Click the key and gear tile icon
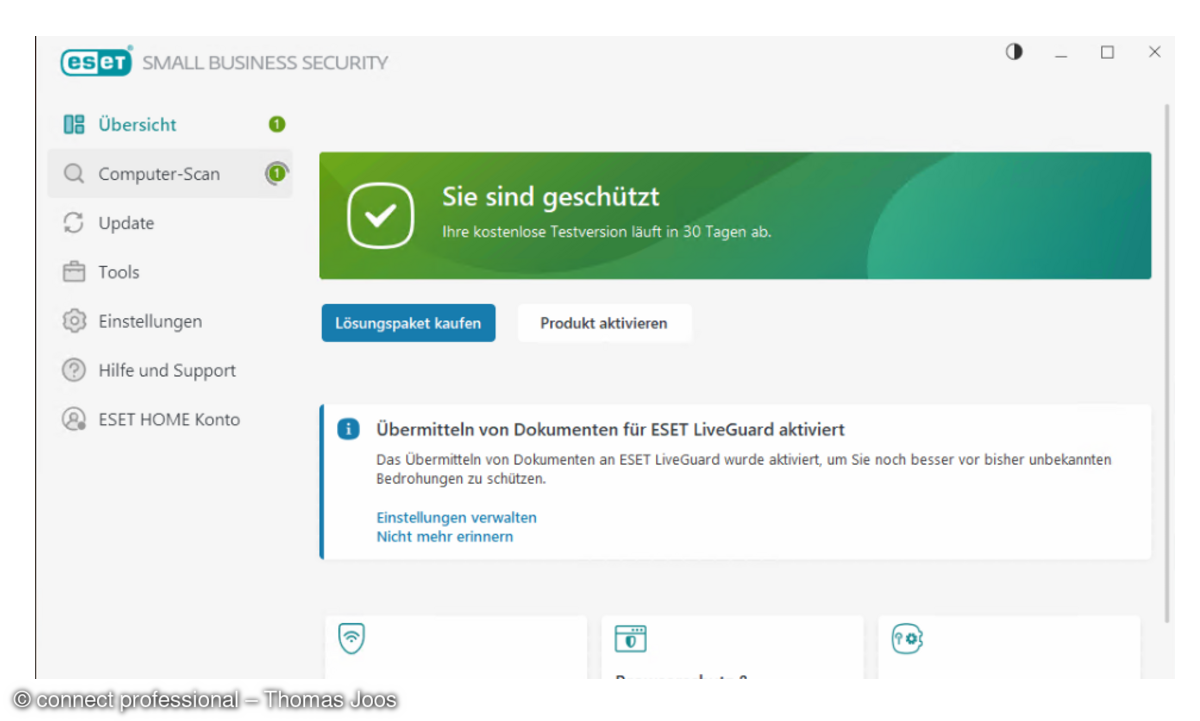 [907, 638]
